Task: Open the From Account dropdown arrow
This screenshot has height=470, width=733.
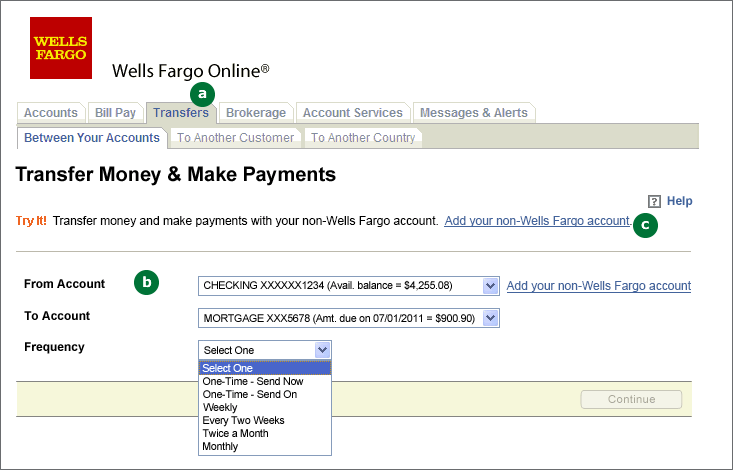Action: [x=490, y=286]
